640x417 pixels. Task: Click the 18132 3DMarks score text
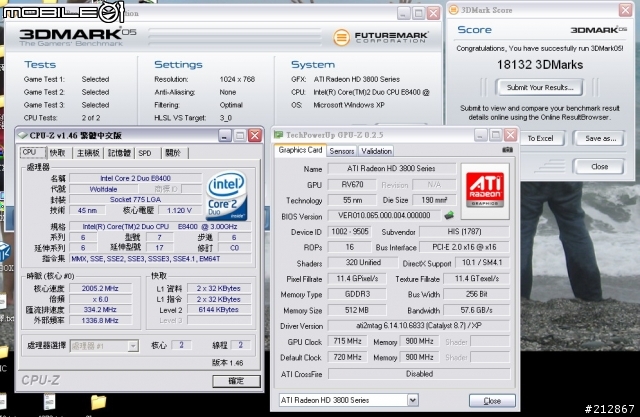click(x=540, y=64)
